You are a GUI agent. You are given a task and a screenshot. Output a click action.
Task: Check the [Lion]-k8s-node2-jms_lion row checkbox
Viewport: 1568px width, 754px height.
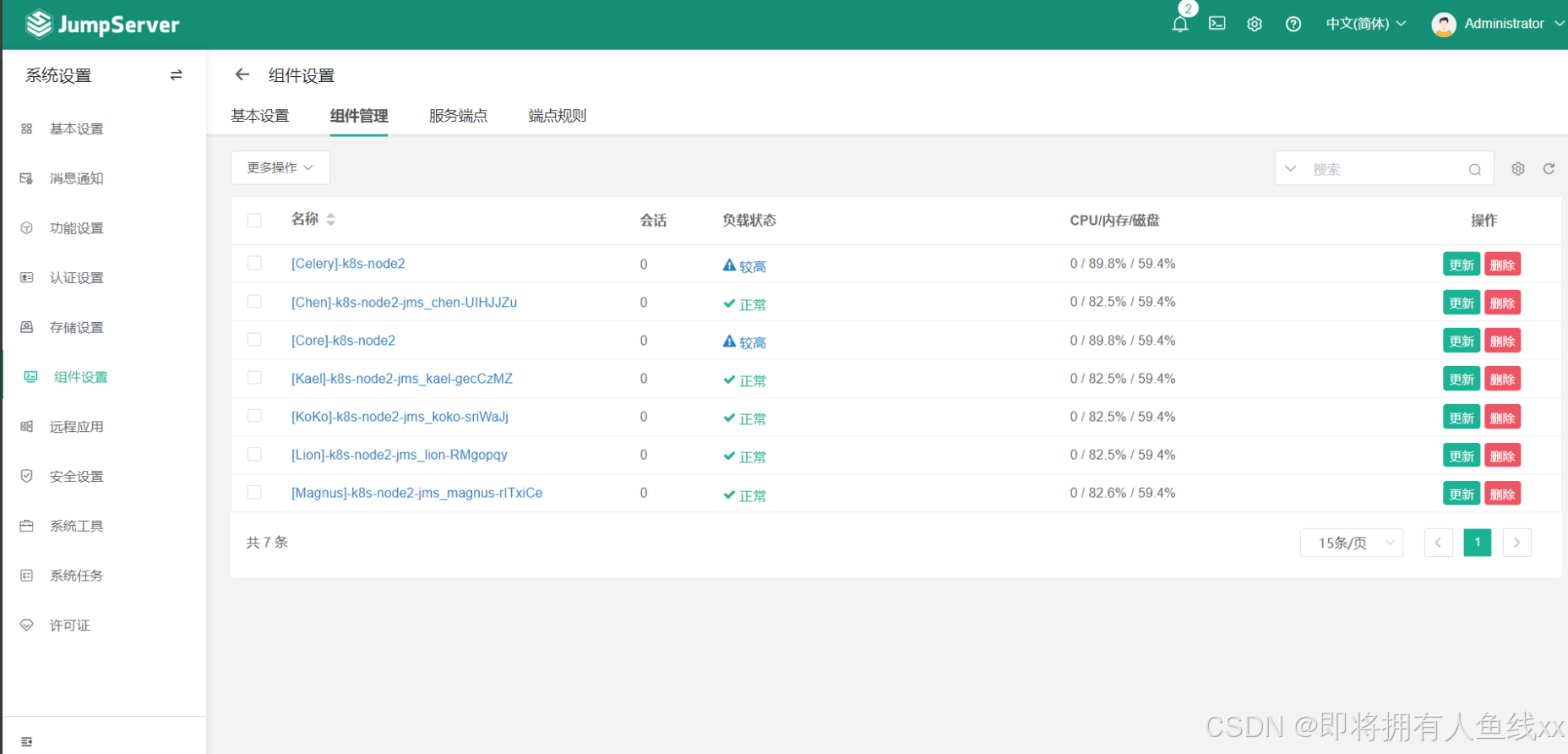[254, 454]
